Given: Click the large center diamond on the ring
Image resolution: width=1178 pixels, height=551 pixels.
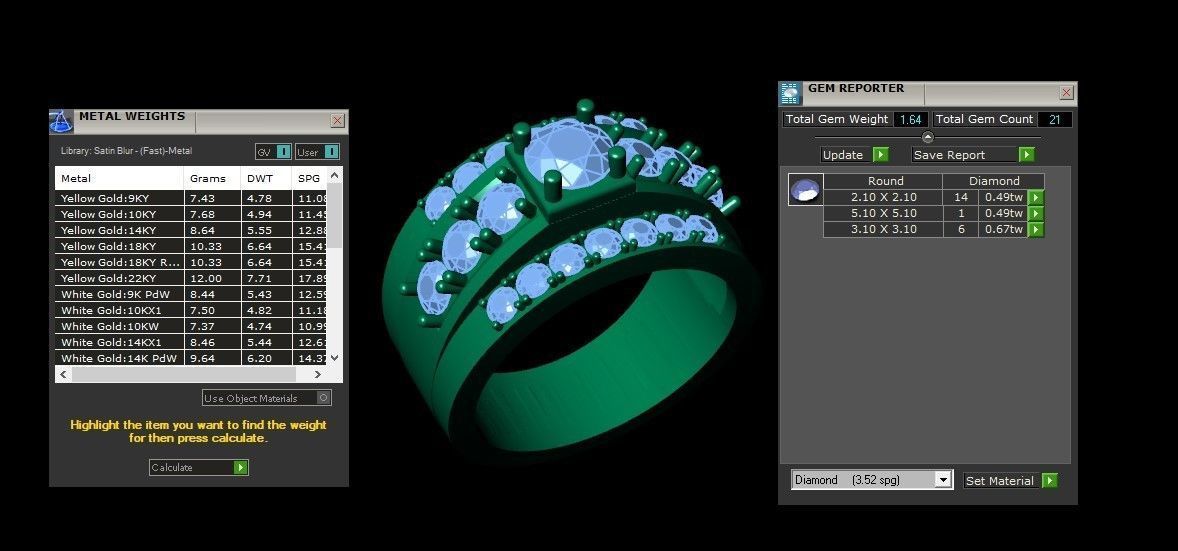Looking at the screenshot, I should 569,153.
